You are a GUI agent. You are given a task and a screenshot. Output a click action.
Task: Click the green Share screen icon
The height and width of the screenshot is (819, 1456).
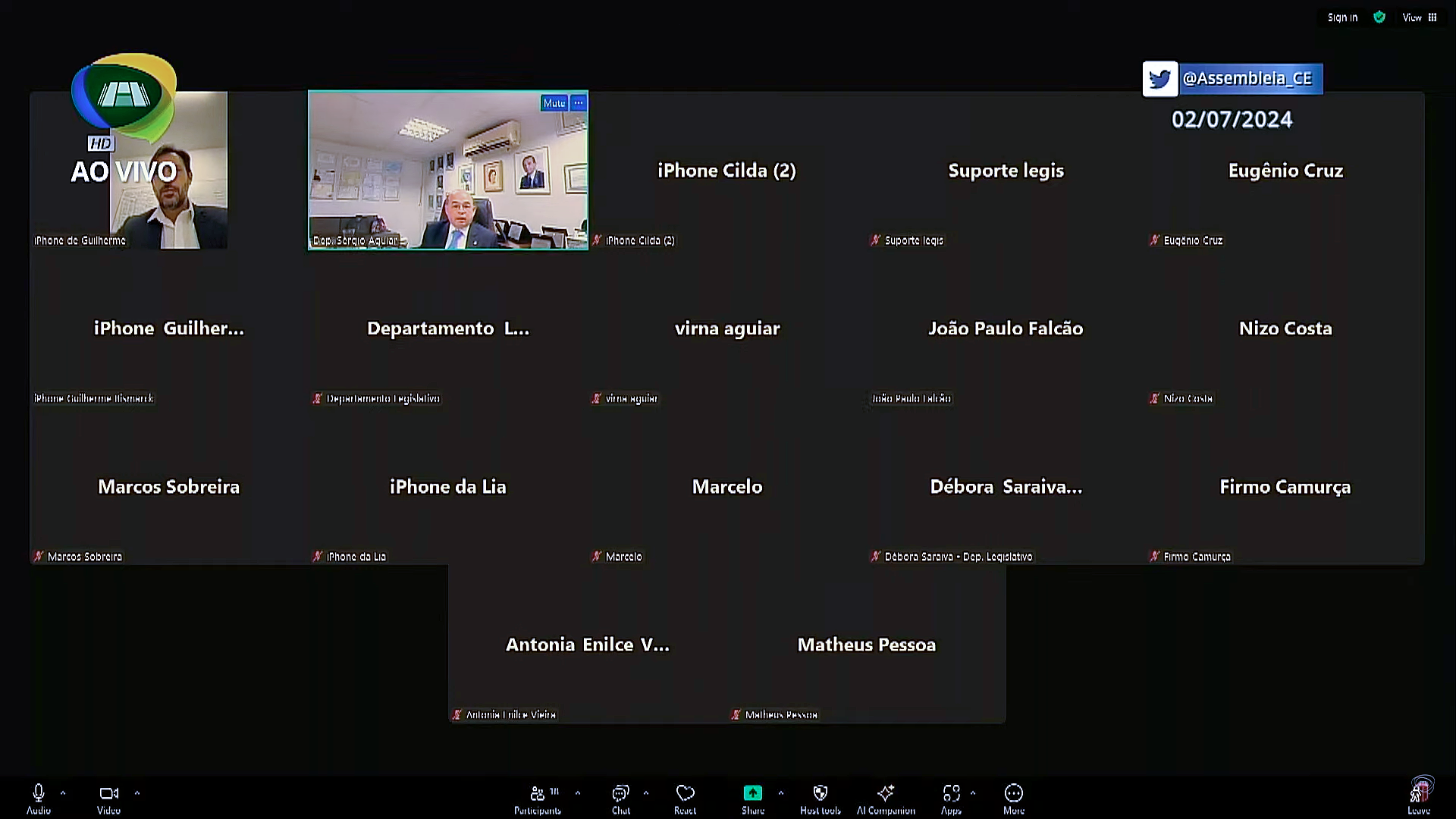point(752,793)
